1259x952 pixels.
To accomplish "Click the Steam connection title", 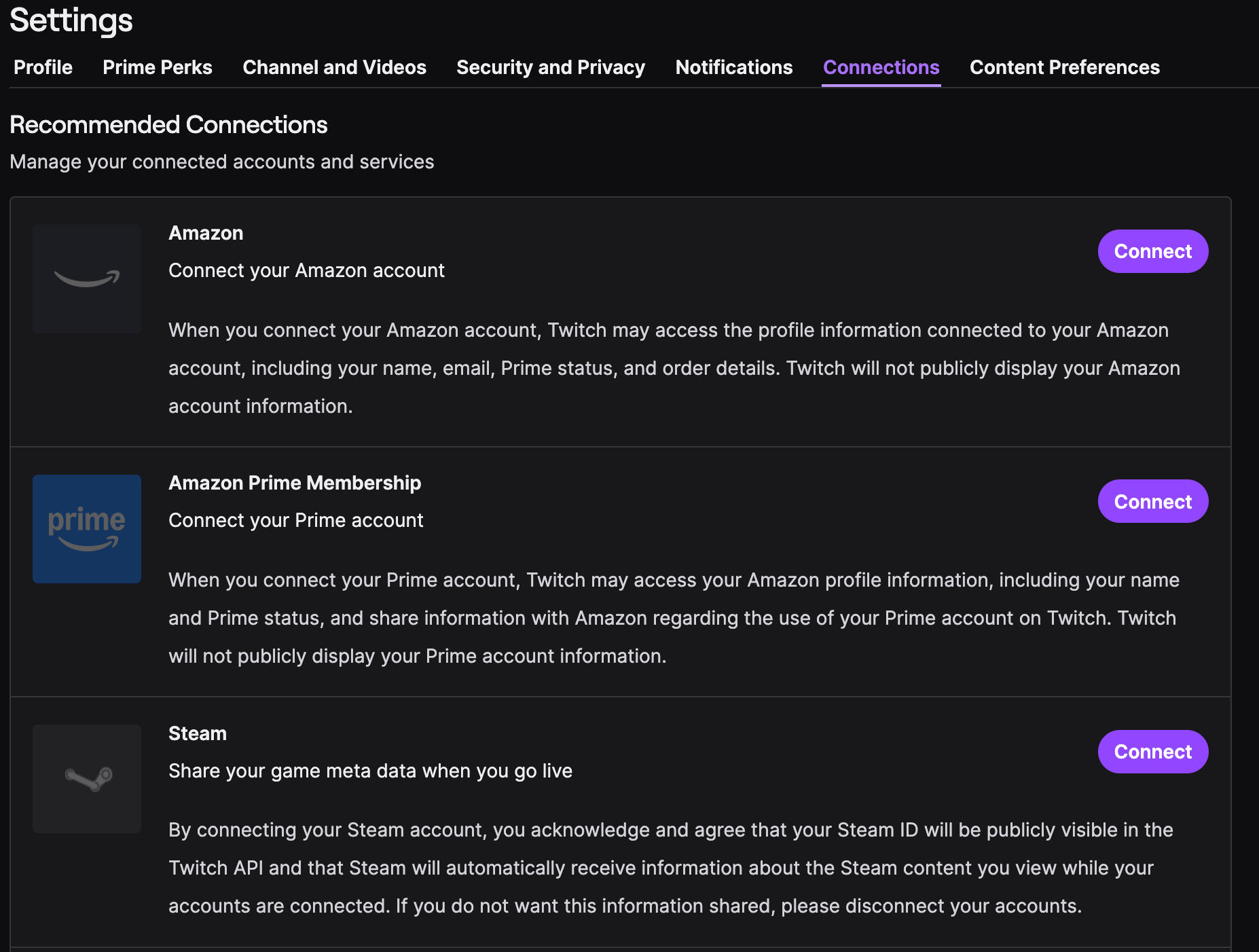I will (198, 733).
